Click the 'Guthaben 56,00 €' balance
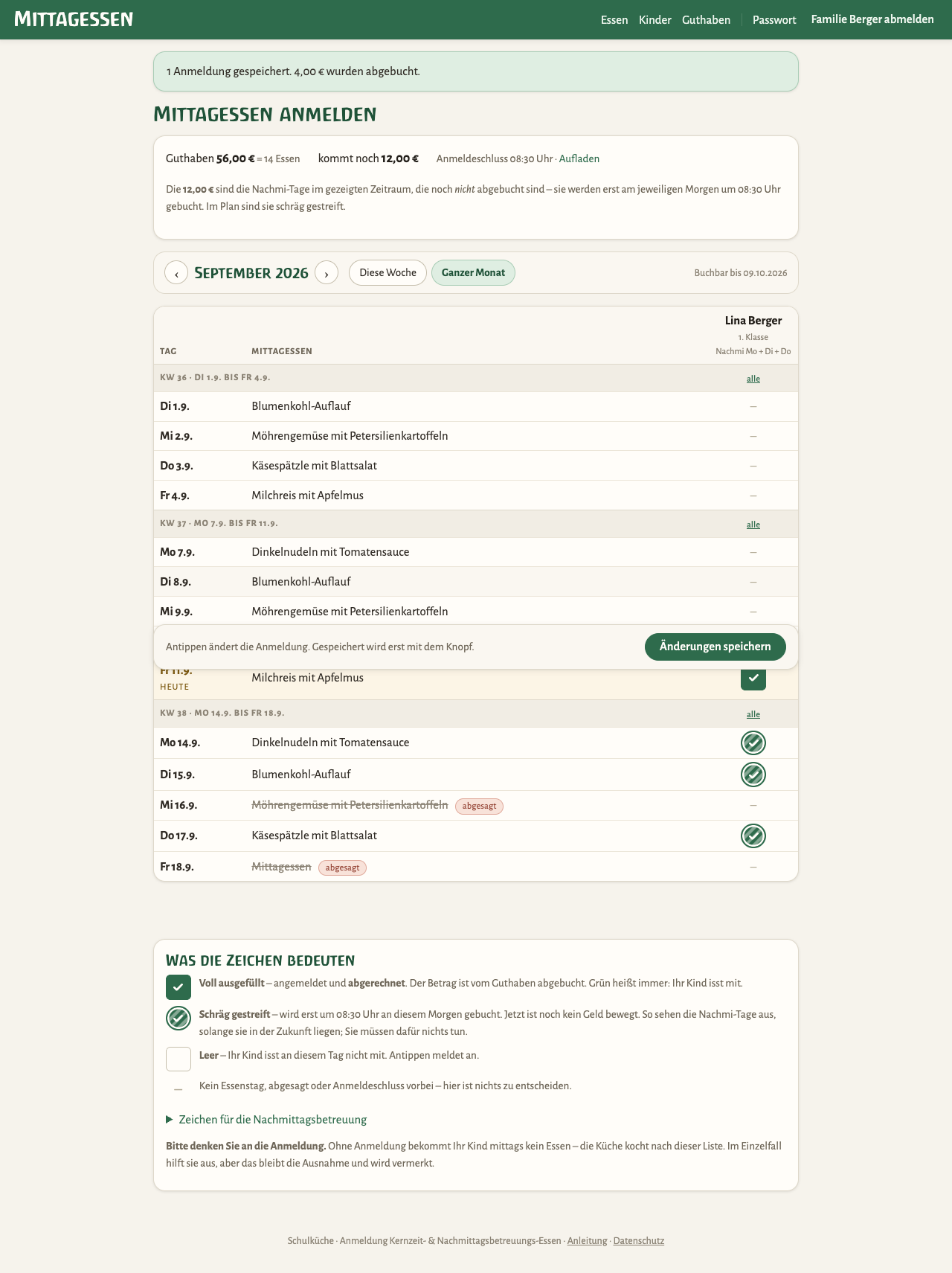The width and height of the screenshot is (952, 1273). tap(210, 158)
